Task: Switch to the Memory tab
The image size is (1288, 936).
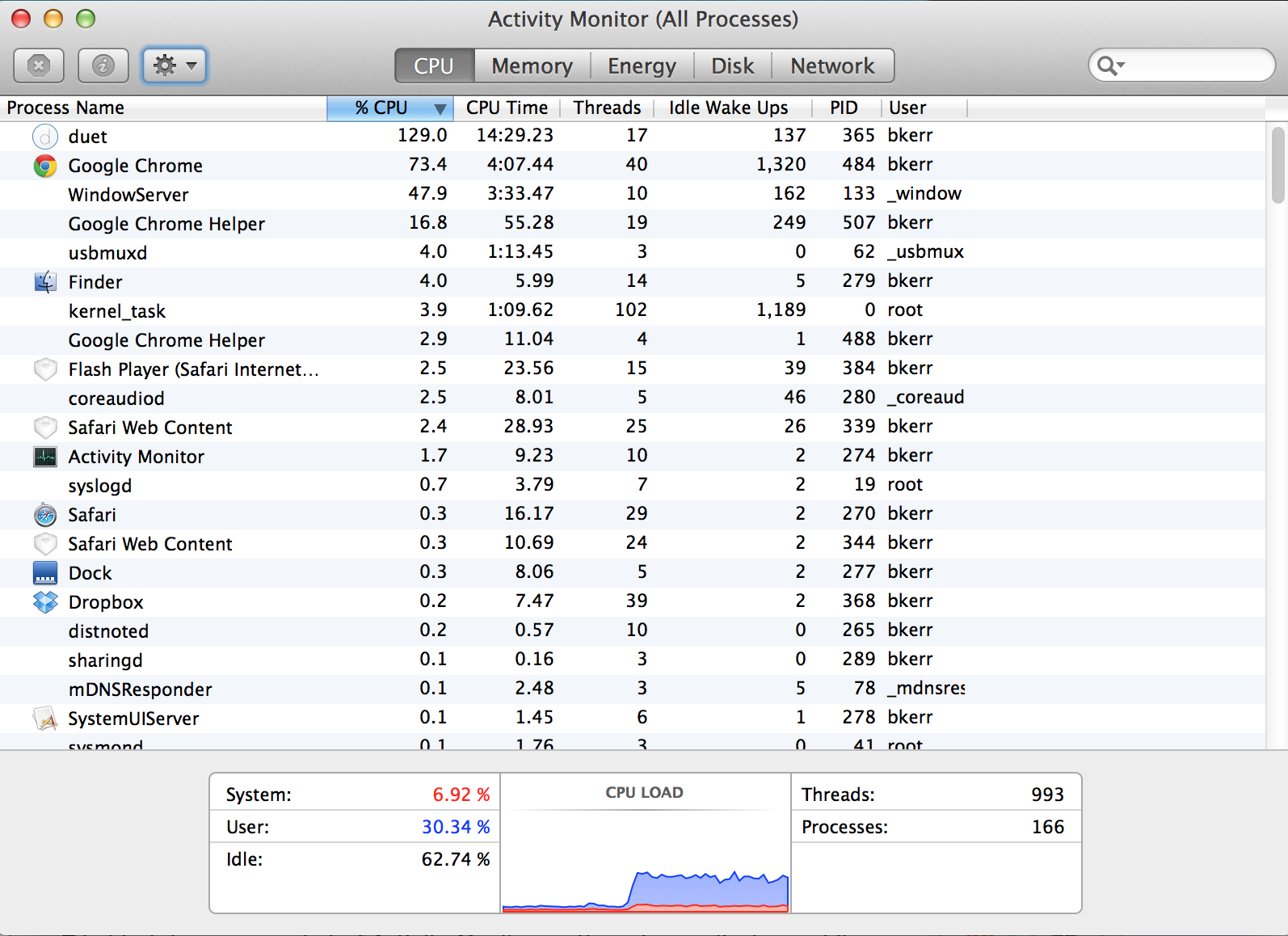Action: [x=532, y=65]
